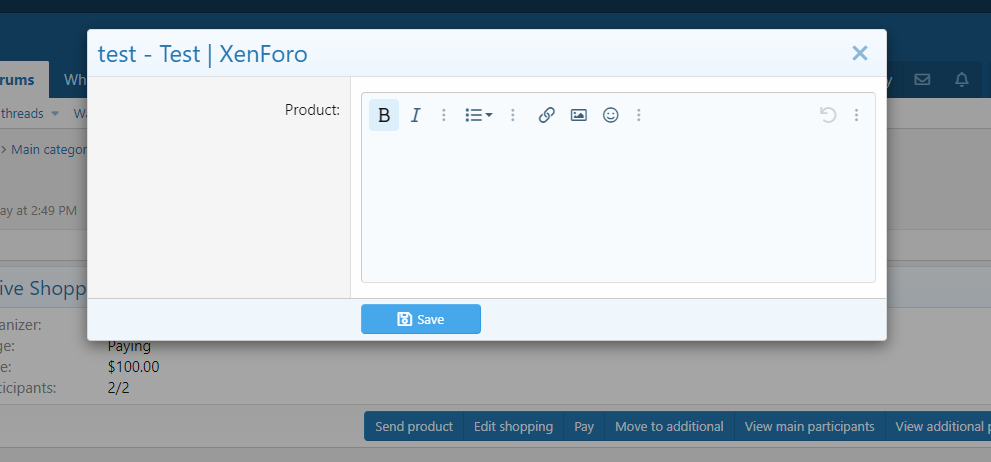Open the alerts bell icon
Screen dimensions: 991x462
click(x=962, y=80)
